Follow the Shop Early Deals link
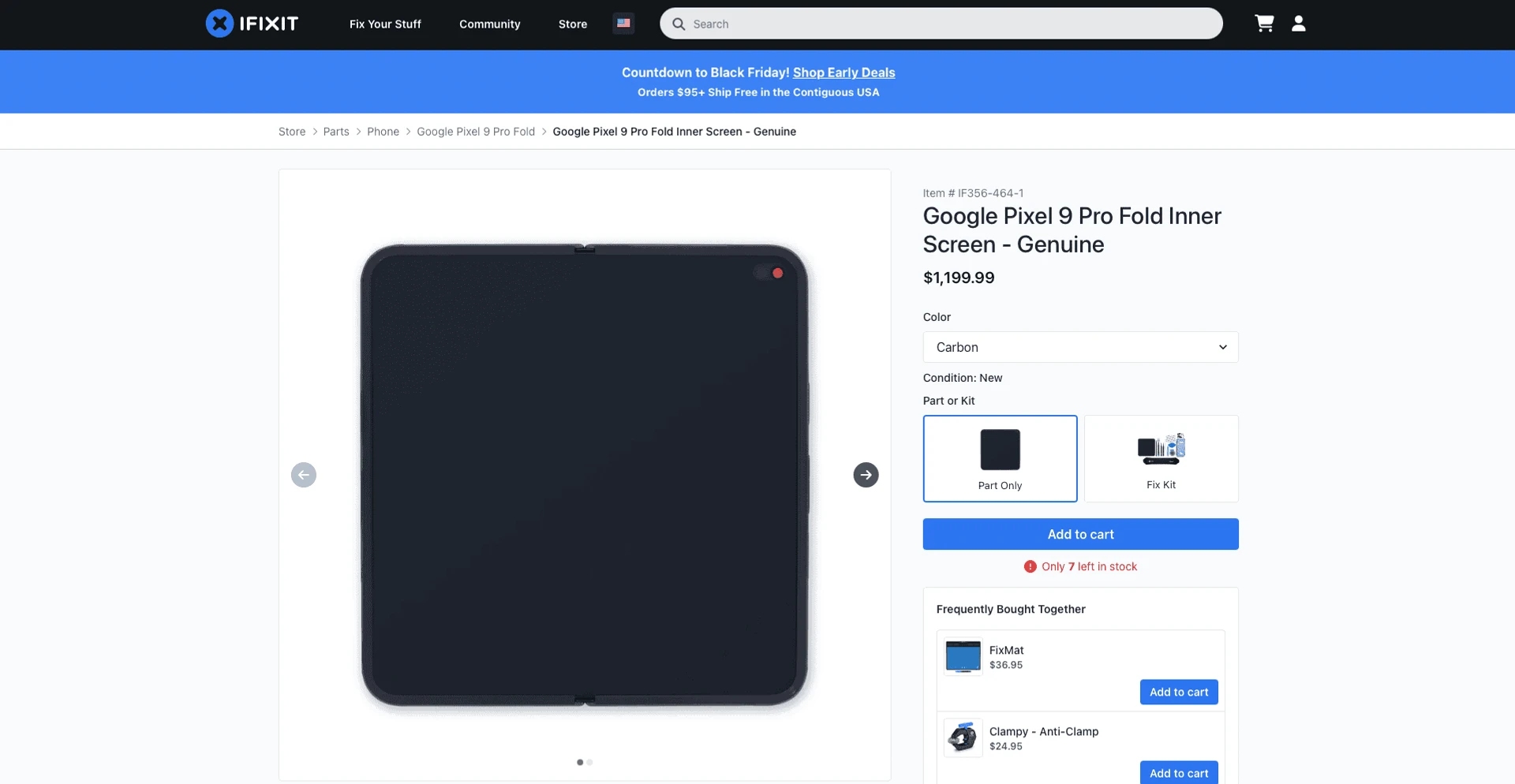Screen dimensions: 1515x784 pyautogui.click(x=844, y=73)
